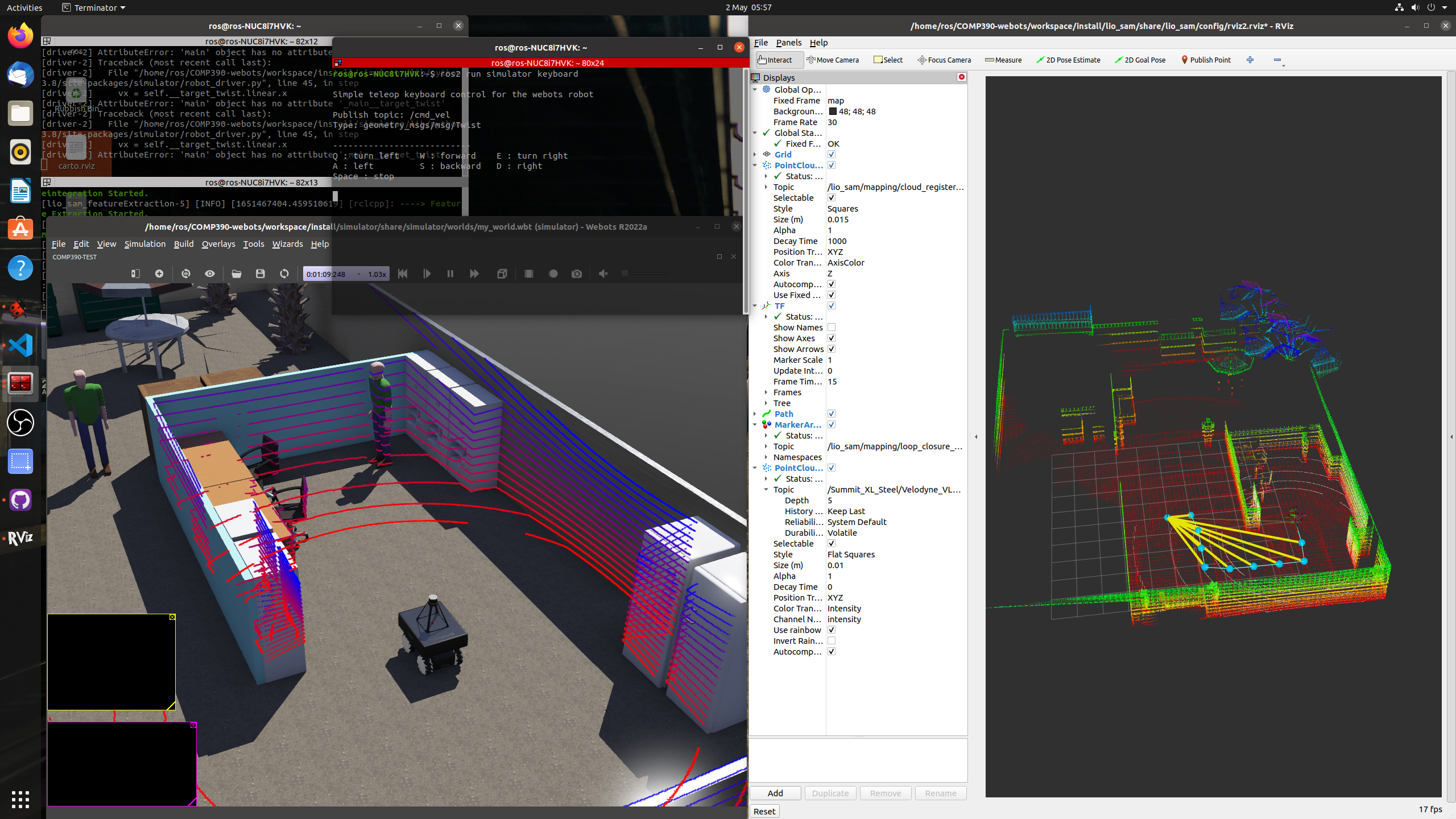The width and height of the screenshot is (1456, 819).
Task: Open the Wizards menu in Webots
Action: (x=287, y=244)
